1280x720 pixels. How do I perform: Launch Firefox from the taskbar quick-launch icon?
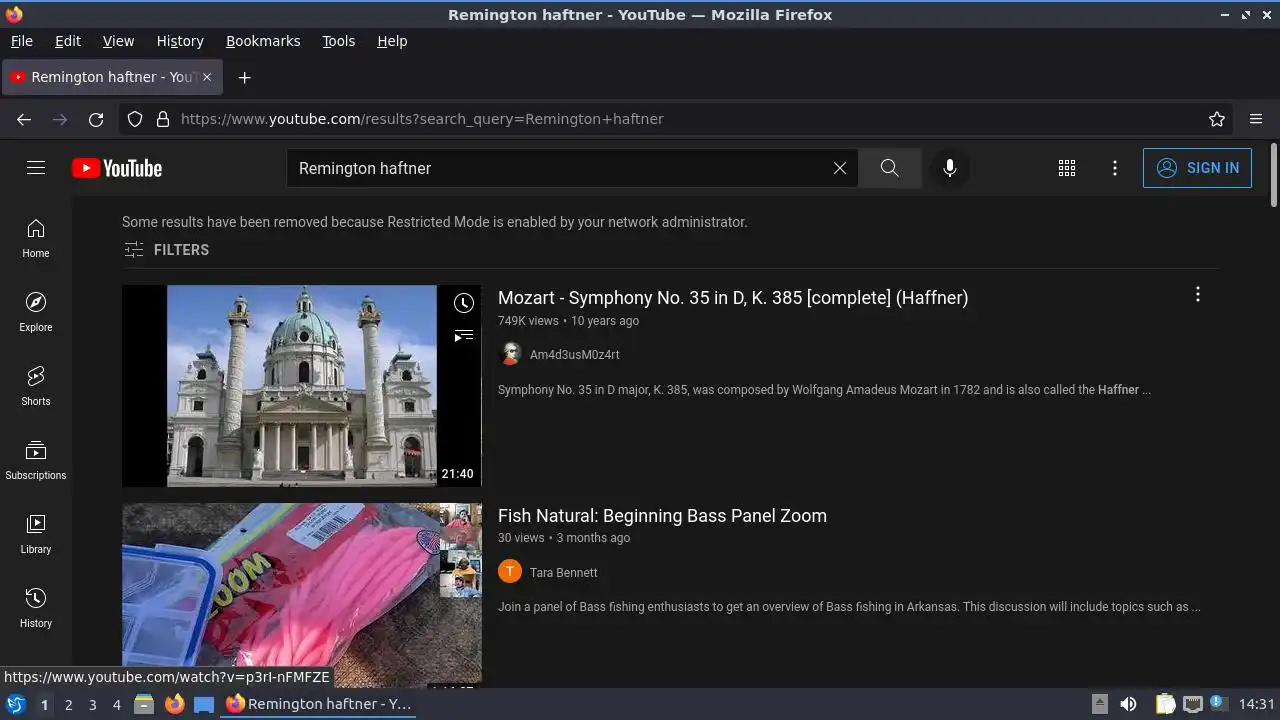[x=174, y=704]
